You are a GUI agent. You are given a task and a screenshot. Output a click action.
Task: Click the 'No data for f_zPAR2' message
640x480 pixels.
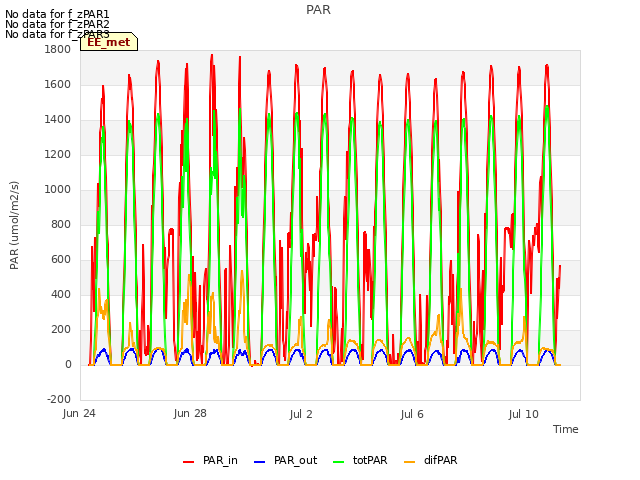point(57,24)
